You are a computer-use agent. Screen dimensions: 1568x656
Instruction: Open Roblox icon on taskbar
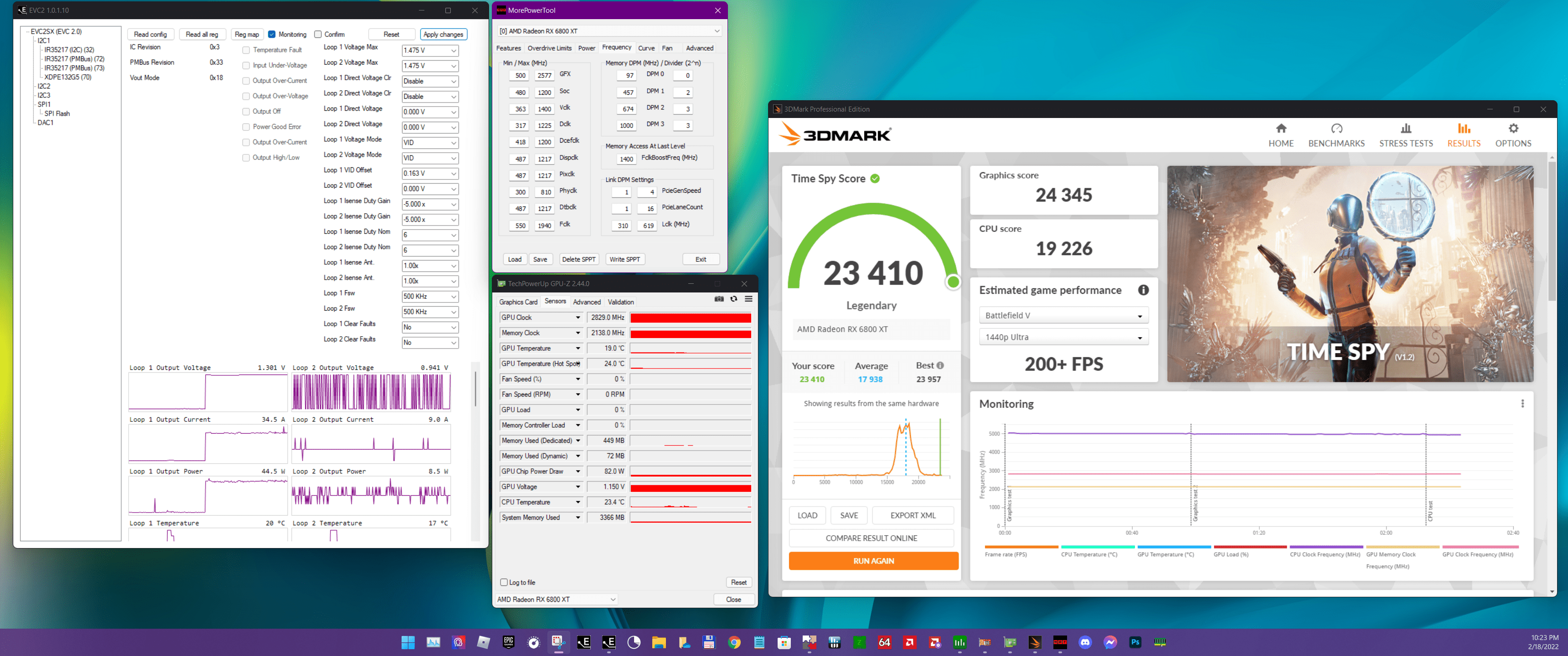pos(483,642)
